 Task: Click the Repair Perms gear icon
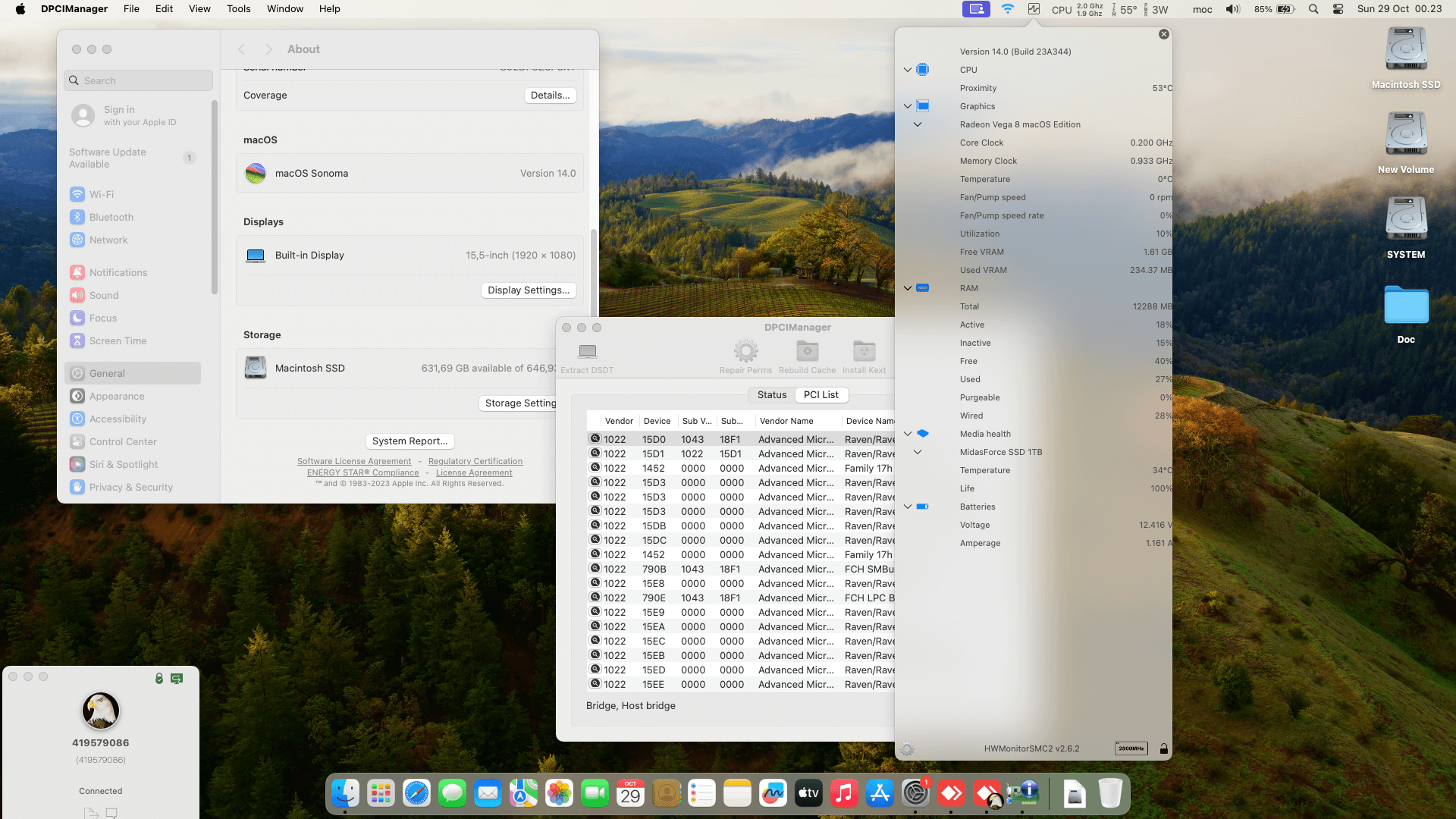[745, 351]
